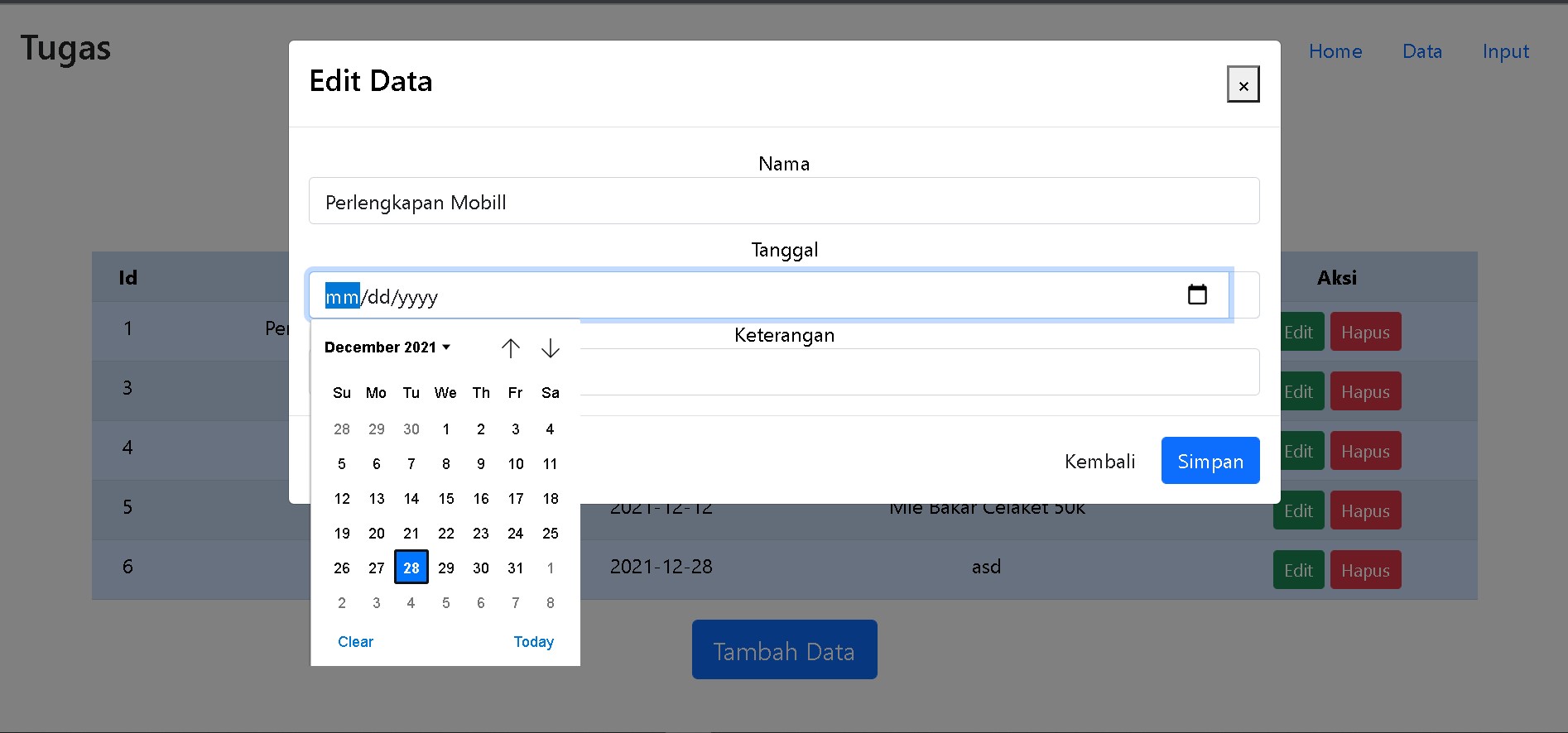Close the Edit Data dialog with ×
The width and height of the screenshot is (1568, 733).
1243,84
